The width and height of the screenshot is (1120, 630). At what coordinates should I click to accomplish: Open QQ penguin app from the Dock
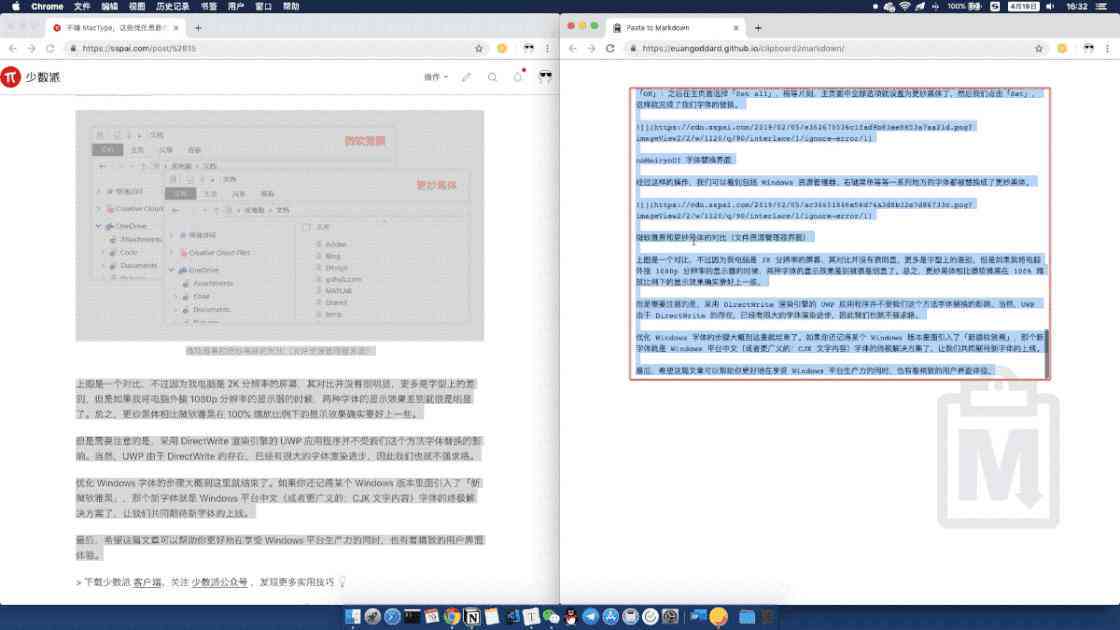click(x=570, y=616)
